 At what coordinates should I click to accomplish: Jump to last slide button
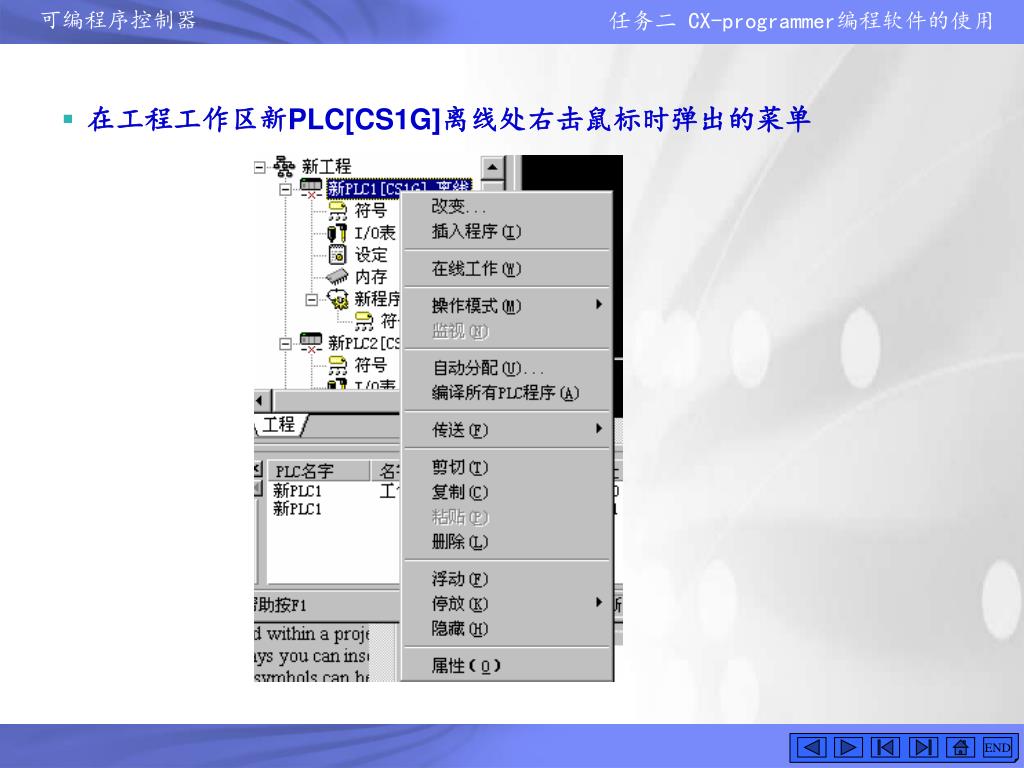pos(923,746)
